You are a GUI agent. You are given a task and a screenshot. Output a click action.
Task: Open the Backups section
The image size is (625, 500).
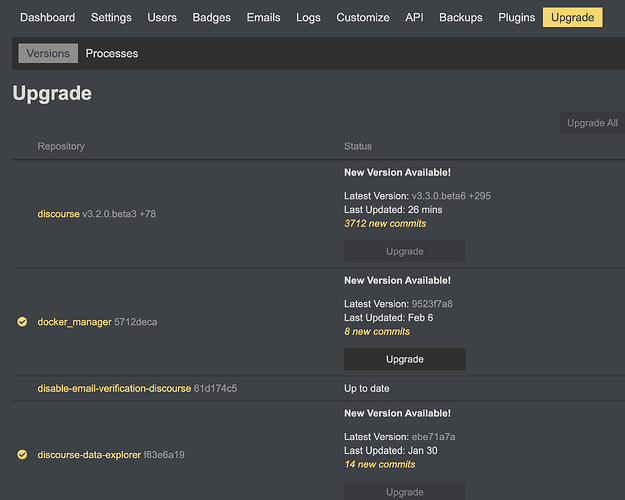pyautogui.click(x=461, y=18)
